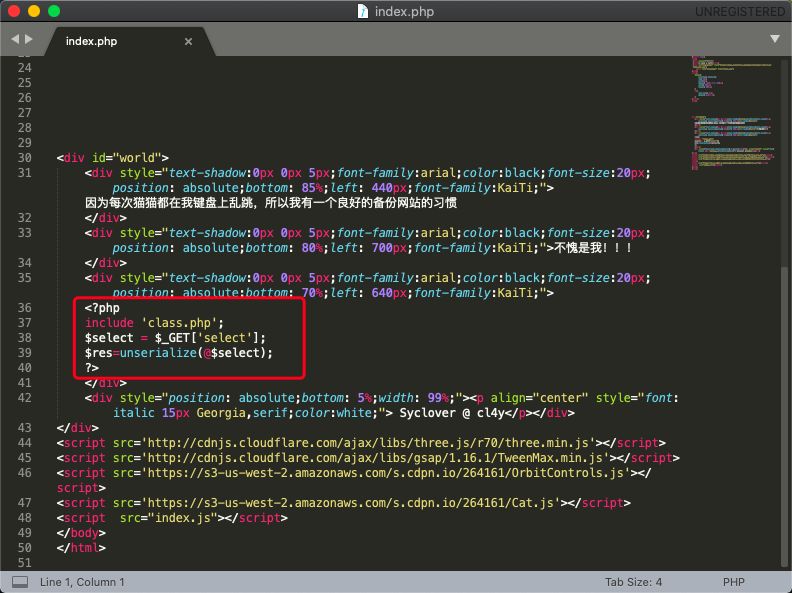Click the </body> closing tag
The image size is (792, 593).
coord(81,533)
